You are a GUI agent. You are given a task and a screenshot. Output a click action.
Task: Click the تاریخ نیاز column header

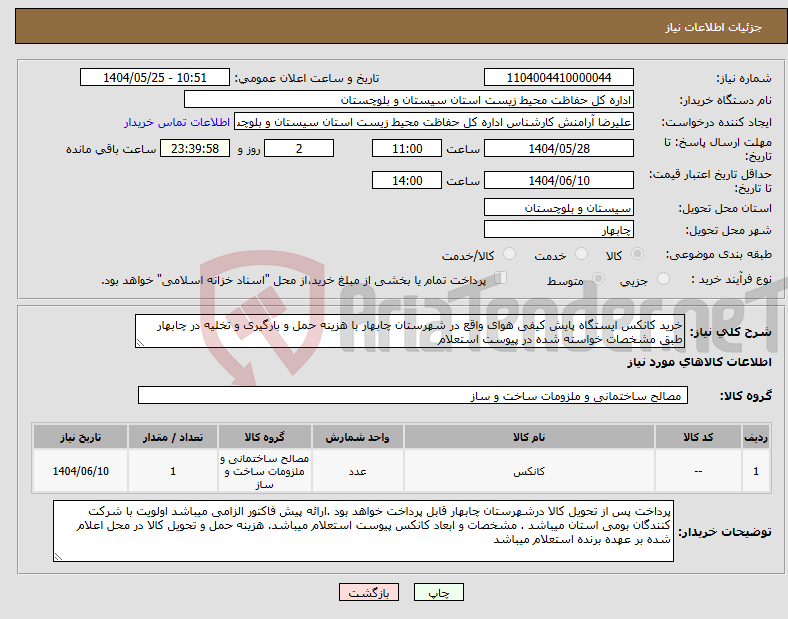pyautogui.click(x=80, y=437)
